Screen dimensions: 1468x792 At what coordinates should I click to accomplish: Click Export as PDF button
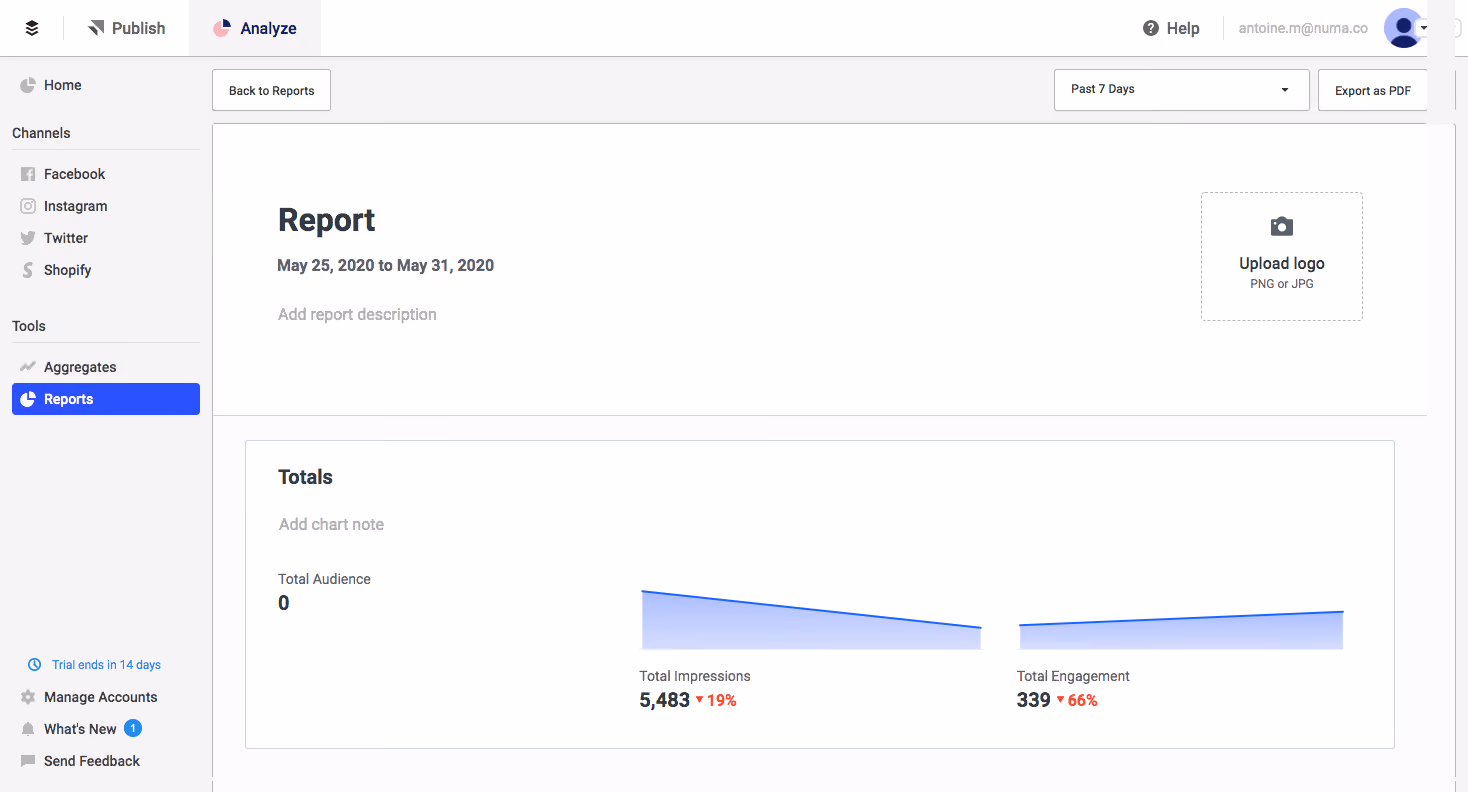1373,90
